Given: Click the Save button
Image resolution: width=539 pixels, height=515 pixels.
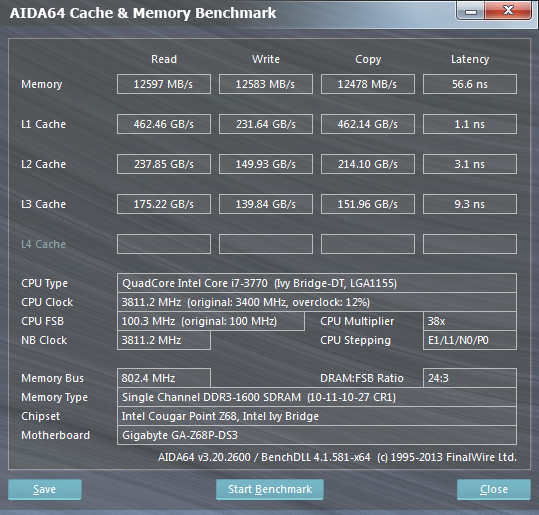Looking at the screenshot, I should tap(45, 489).
